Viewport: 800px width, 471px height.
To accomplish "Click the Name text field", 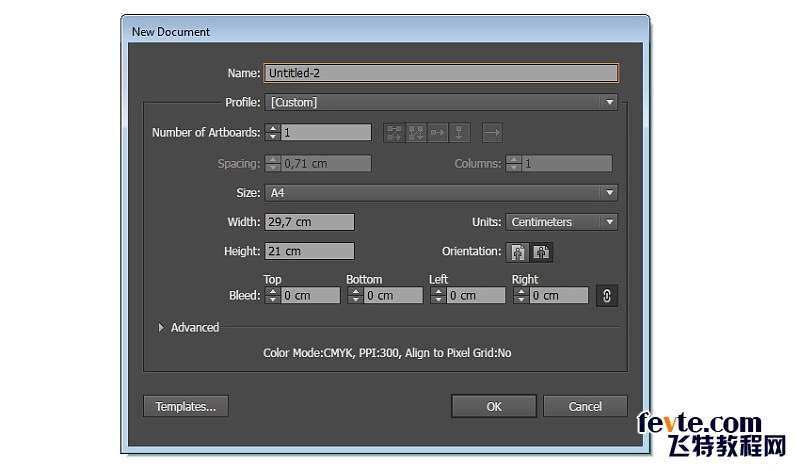I will [441, 73].
